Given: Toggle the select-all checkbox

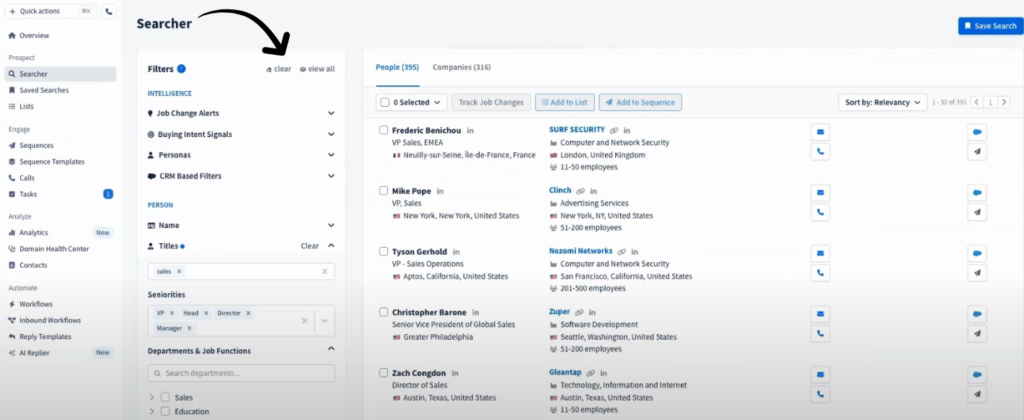Looking at the screenshot, I should pos(385,103).
